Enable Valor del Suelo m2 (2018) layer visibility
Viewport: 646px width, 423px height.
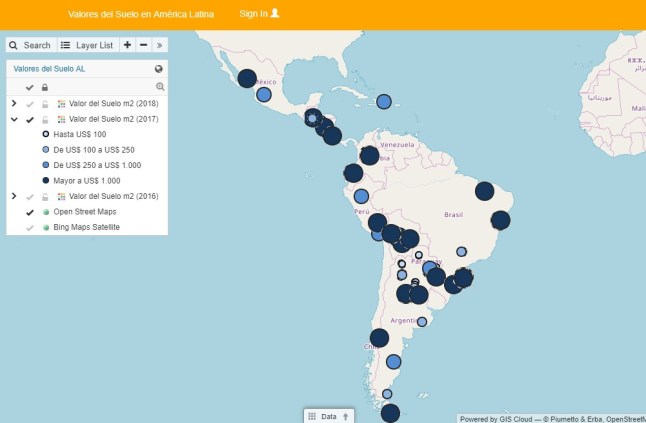tap(30, 104)
